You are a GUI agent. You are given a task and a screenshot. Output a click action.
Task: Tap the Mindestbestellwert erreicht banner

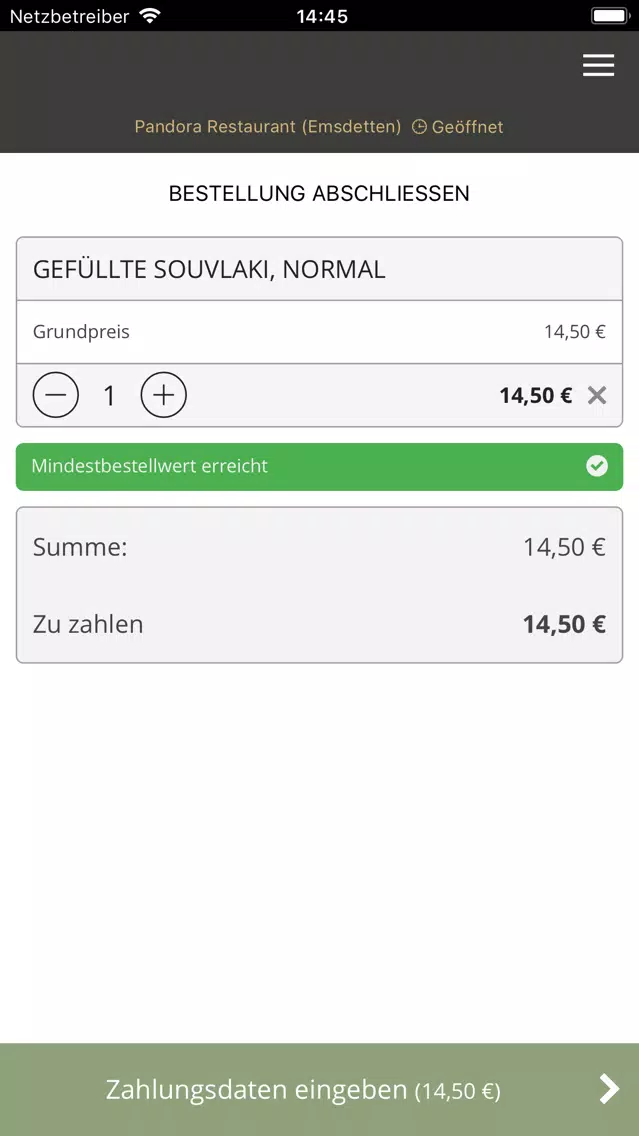320,467
